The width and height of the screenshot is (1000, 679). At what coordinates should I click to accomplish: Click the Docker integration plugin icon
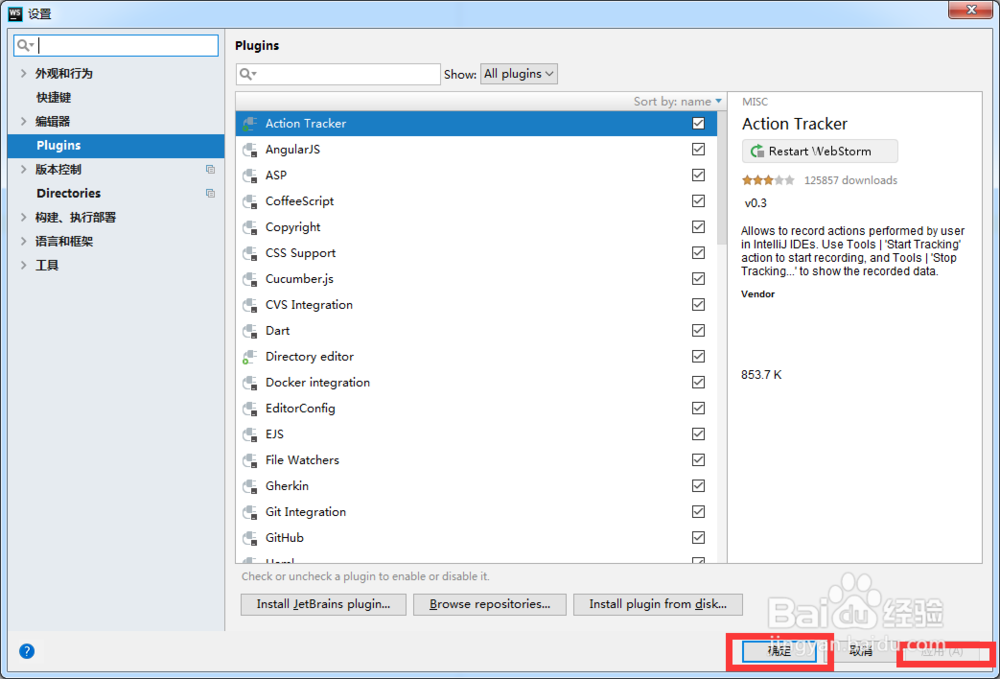(250, 383)
